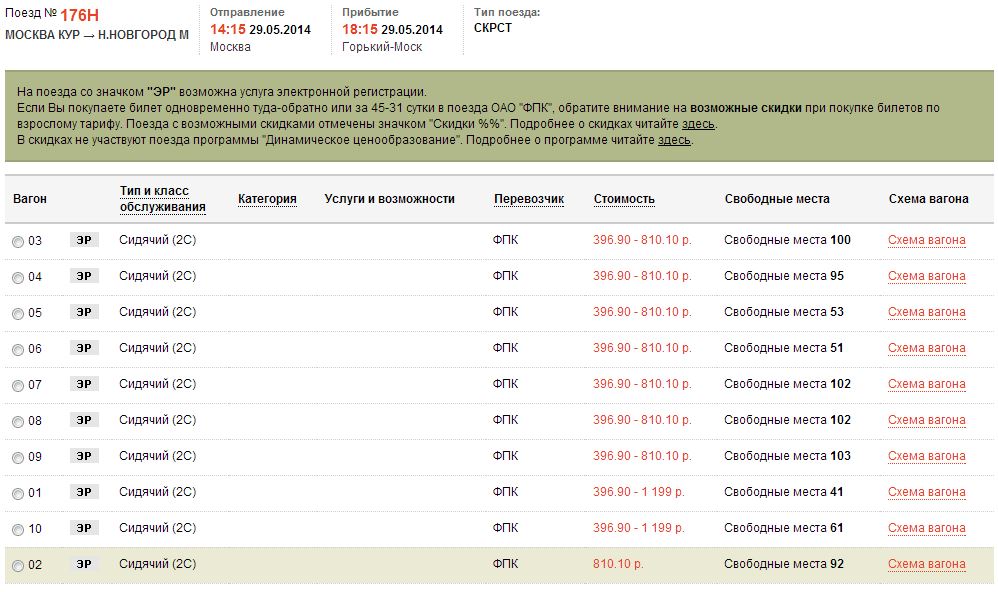Click the ЭР icon in wagon 06 row
Image resolution: width=998 pixels, height=592 pixels.
tap(84, 348)
